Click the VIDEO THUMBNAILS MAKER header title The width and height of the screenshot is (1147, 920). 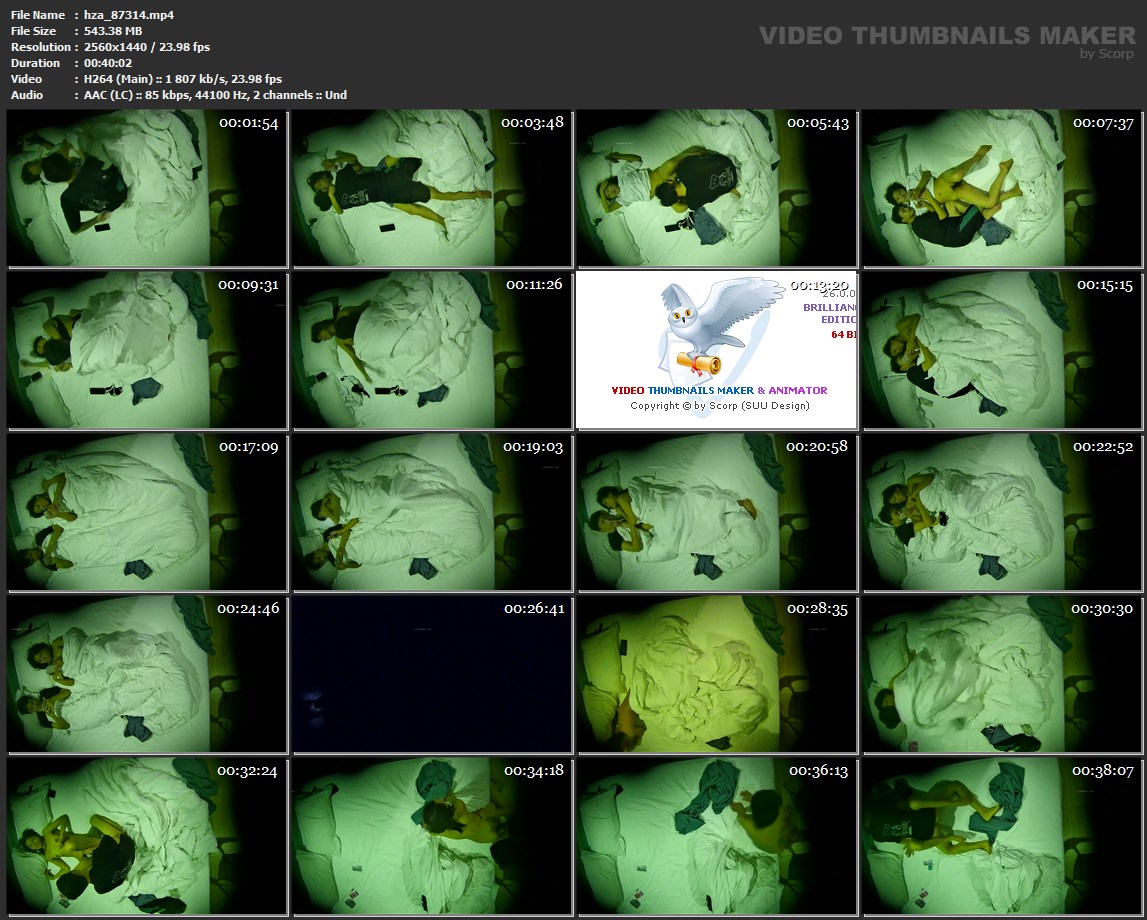pyautogui.click(x=947, y=35)
